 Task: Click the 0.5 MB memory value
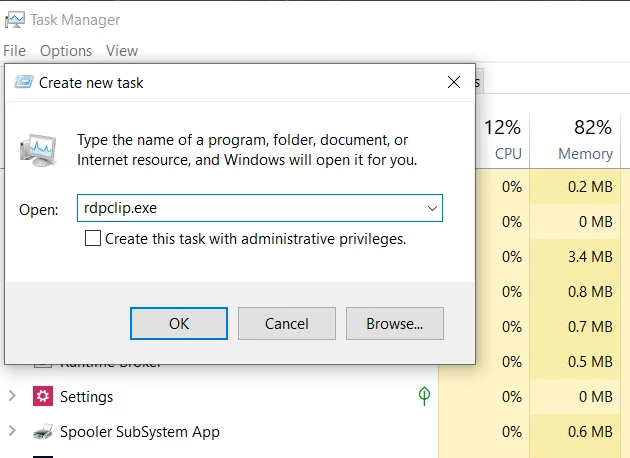590,362
